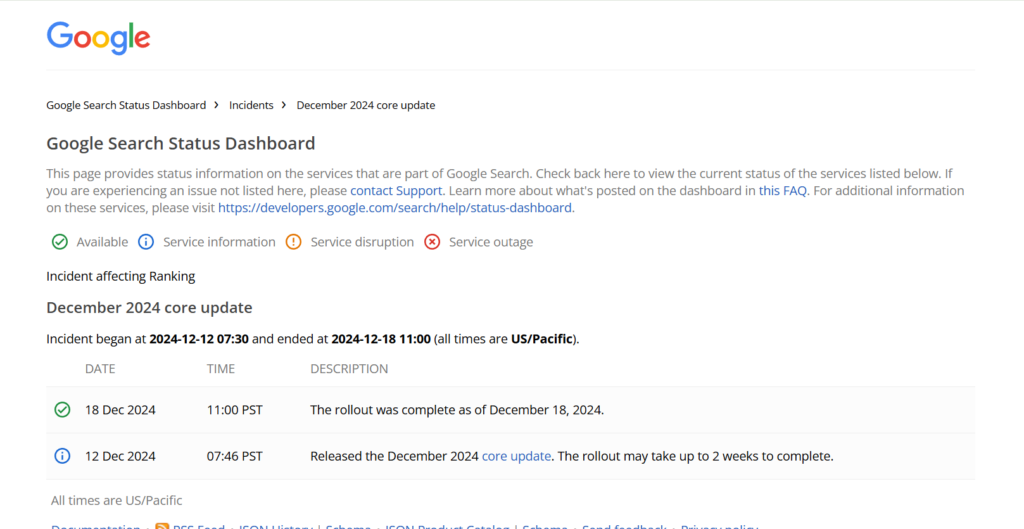This screenshot has height=529, width=1024.
Task: Click the DATE column header
Action: [100, 369]
